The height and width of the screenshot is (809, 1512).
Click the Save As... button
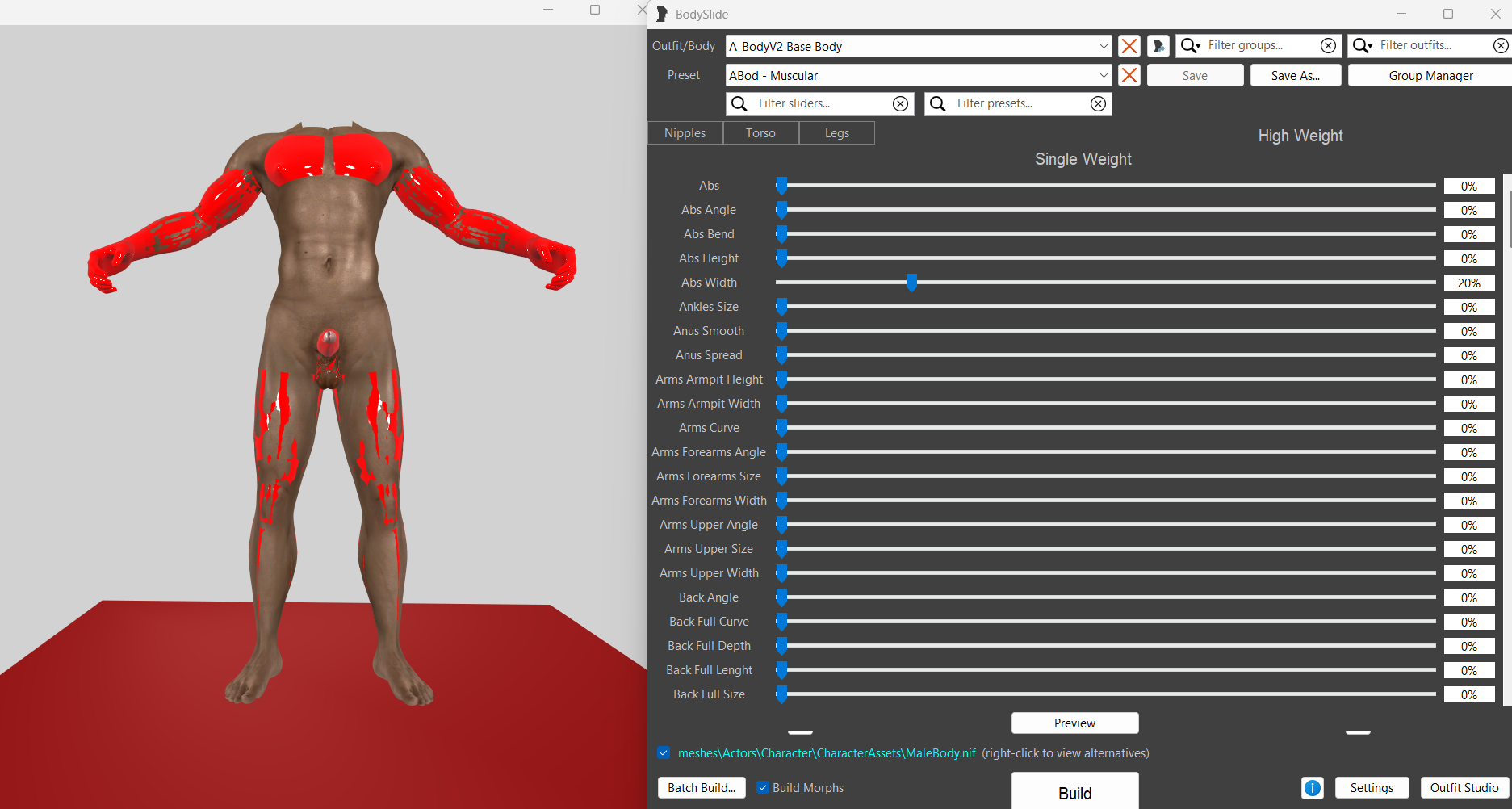point(1296,75)
